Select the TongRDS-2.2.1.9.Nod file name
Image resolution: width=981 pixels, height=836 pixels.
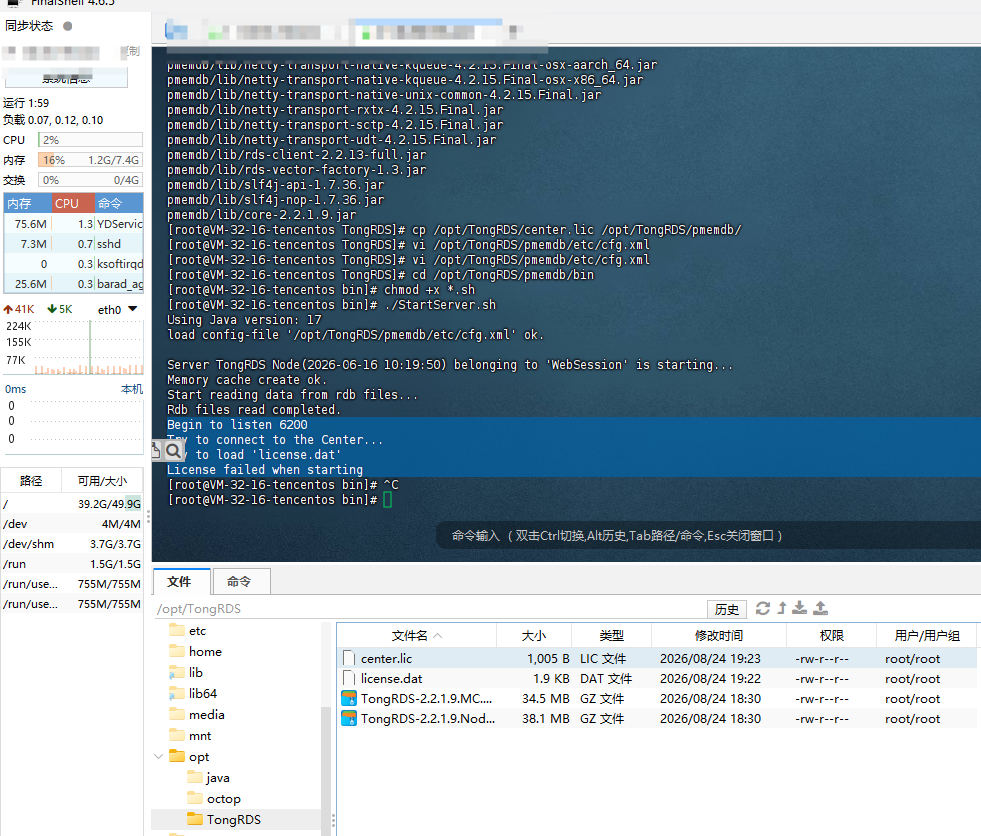428,718
